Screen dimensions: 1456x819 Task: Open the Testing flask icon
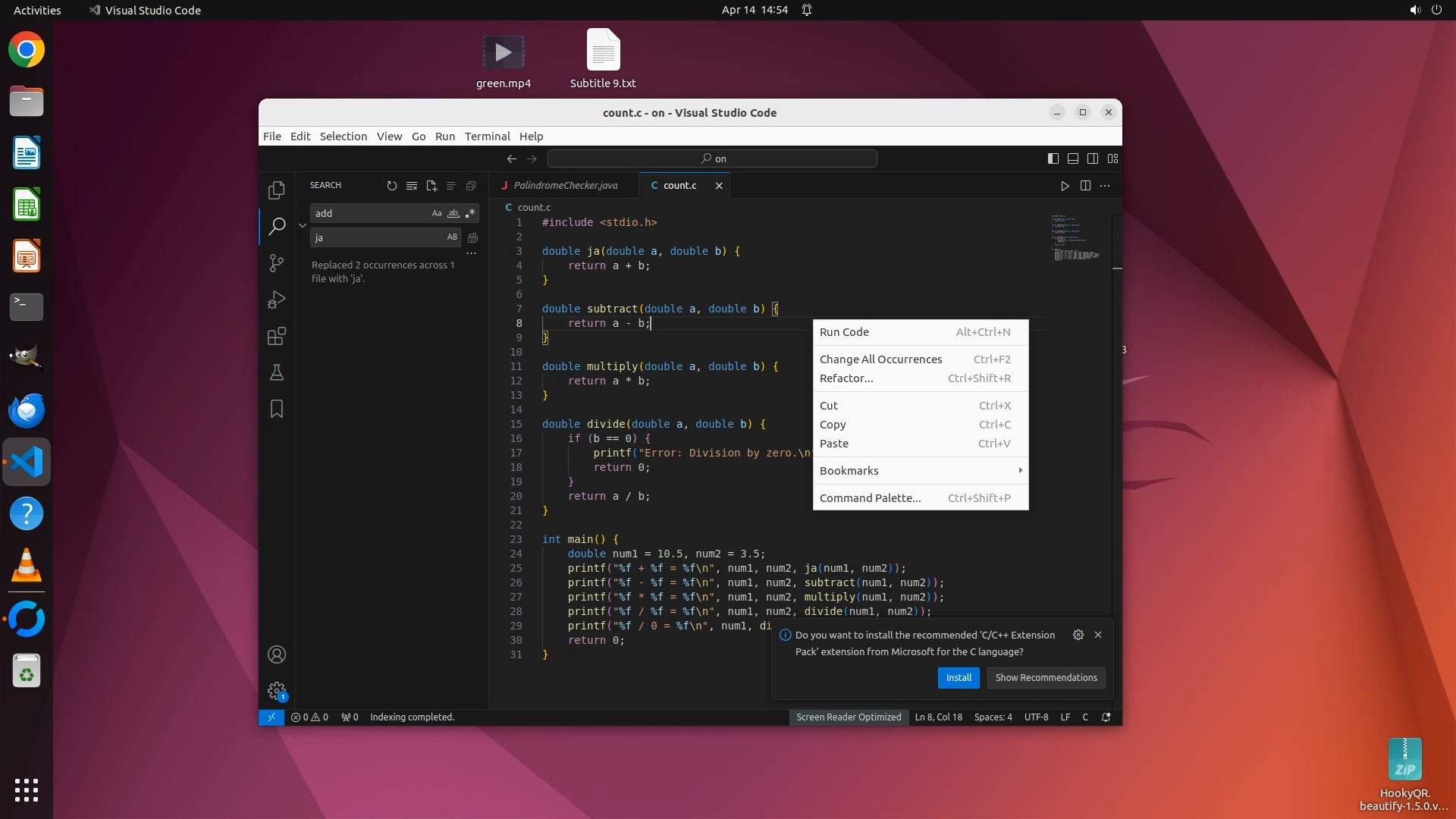point(277,372)
